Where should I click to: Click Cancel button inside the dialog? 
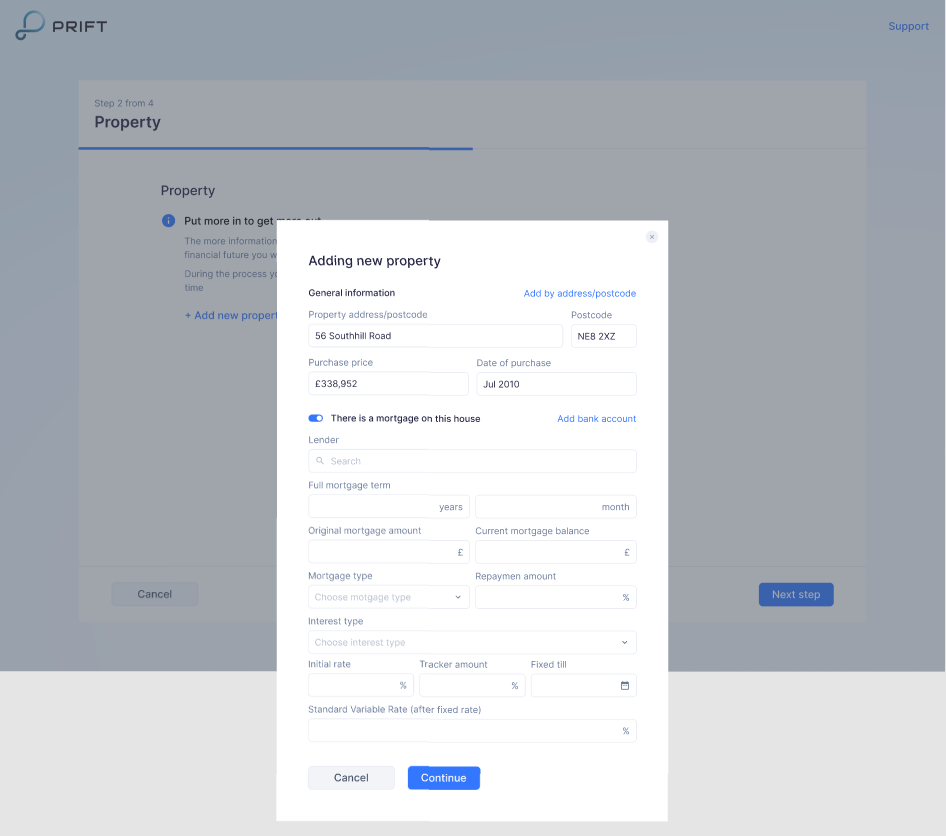point(351,777)
